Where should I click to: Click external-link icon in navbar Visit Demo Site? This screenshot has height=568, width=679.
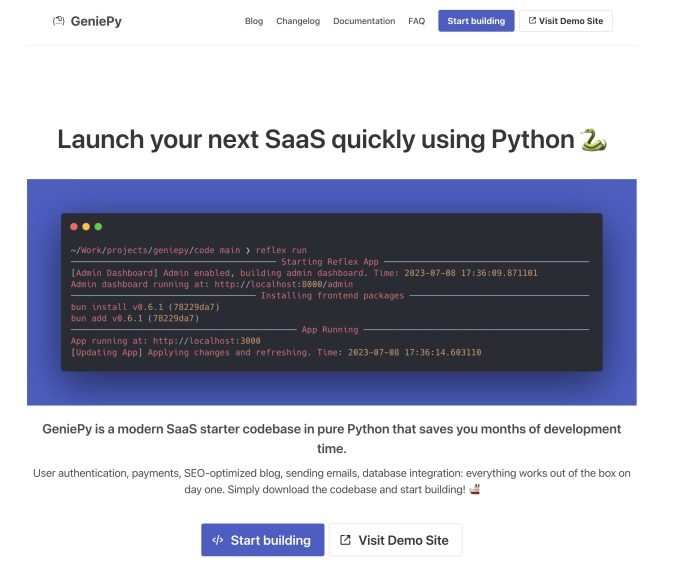point(532,21)
